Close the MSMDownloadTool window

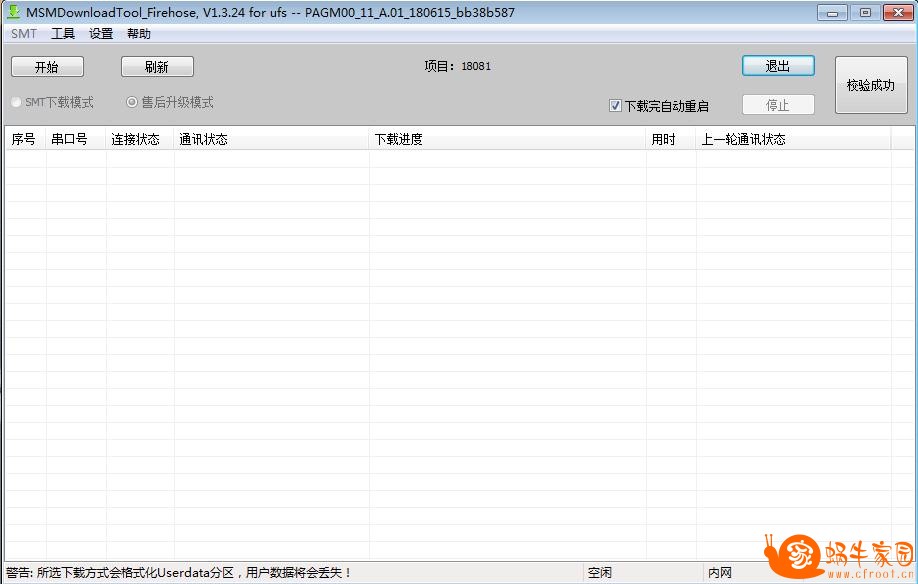(x=898, y=12)
